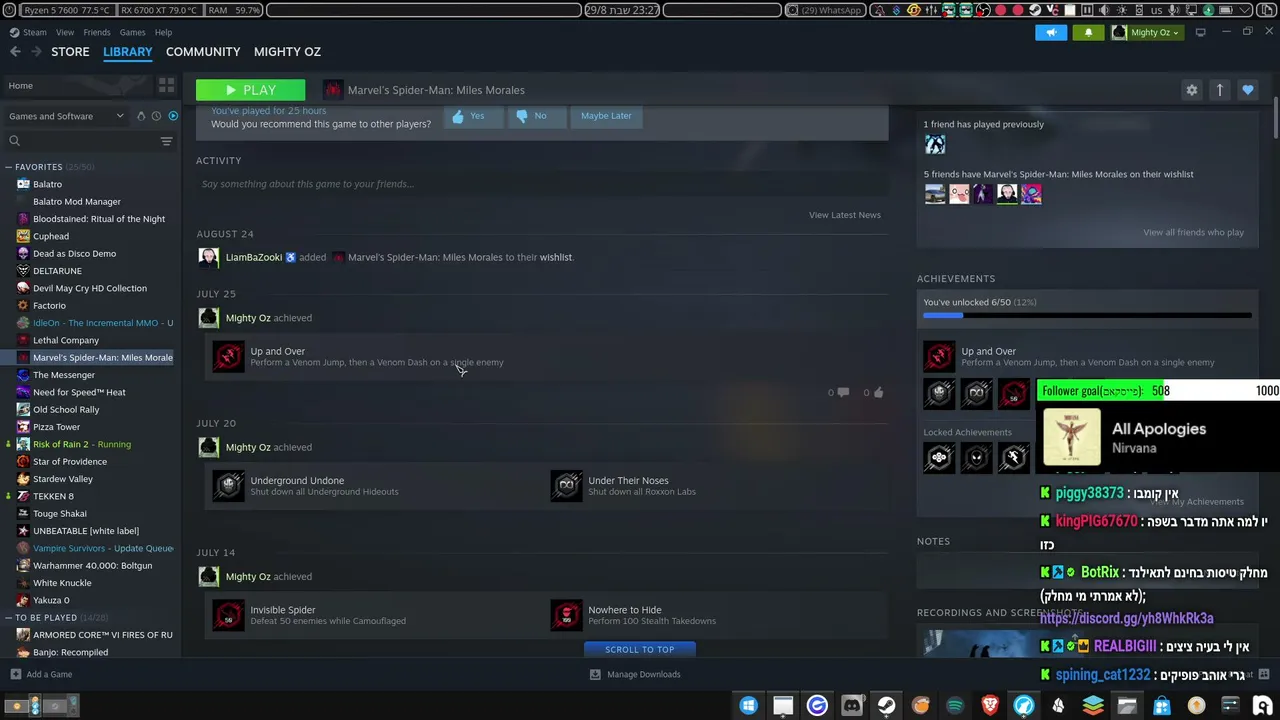
Task: Click the library search field
Action: point(82,141)
